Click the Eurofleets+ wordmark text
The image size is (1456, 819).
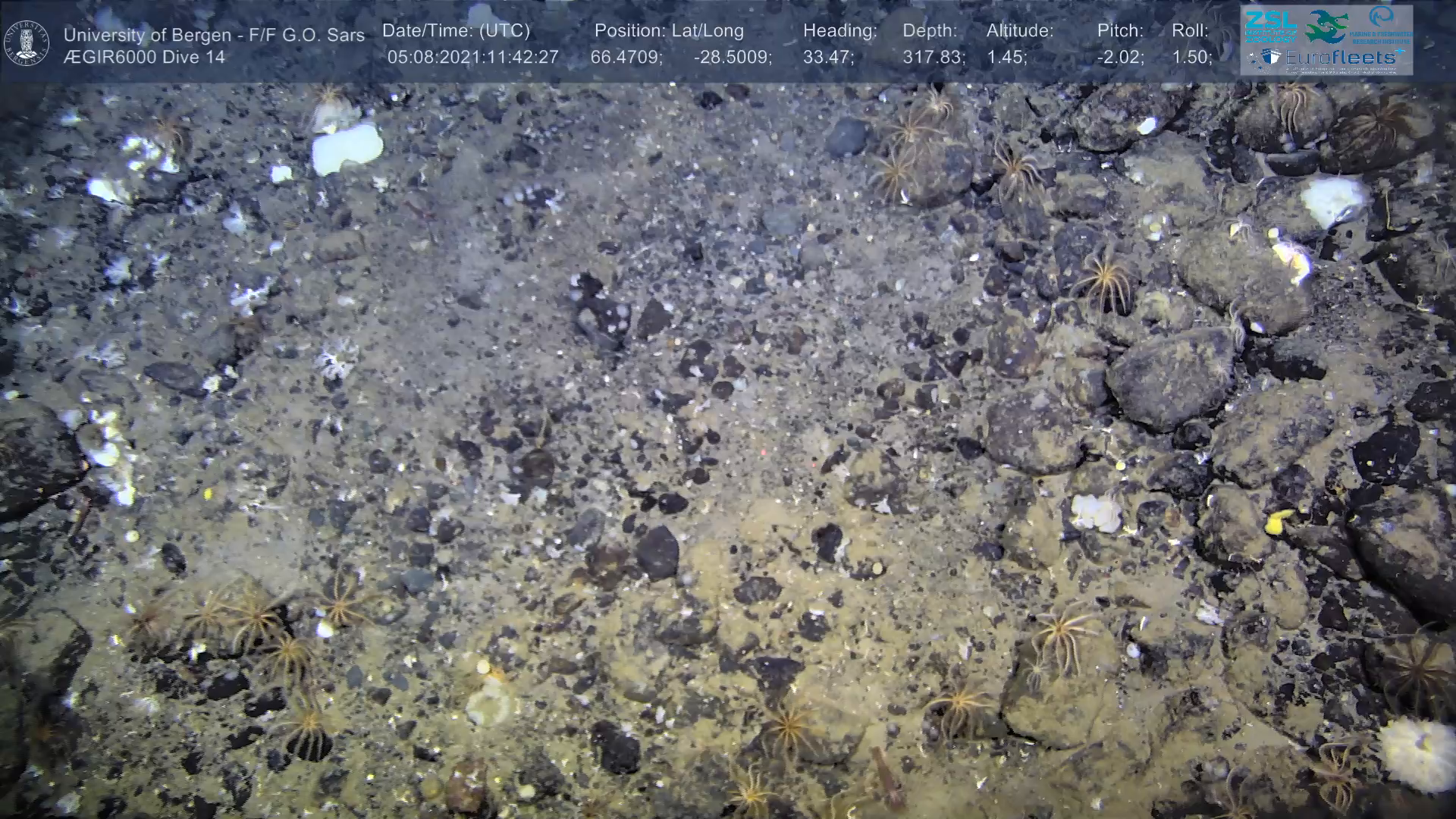click(1341, 58)
